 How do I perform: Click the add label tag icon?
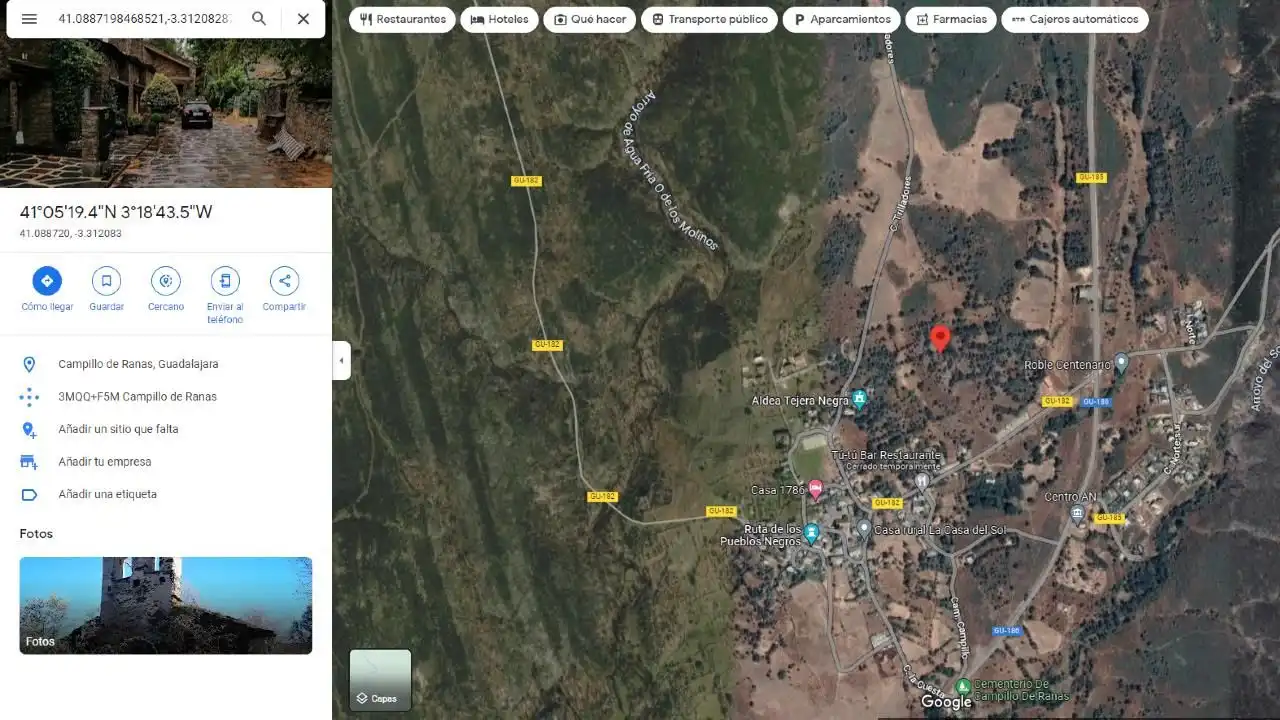29,494
